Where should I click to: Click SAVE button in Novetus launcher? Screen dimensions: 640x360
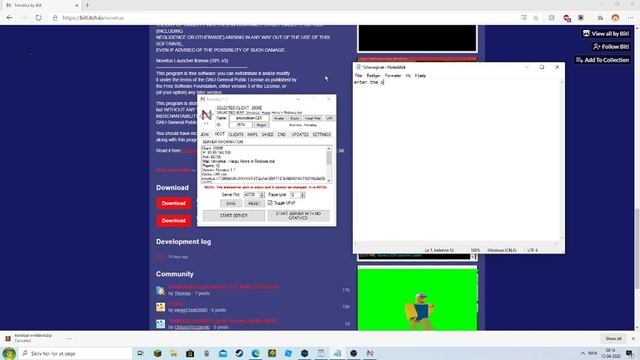pyautogui.click(x=231, y=203)
